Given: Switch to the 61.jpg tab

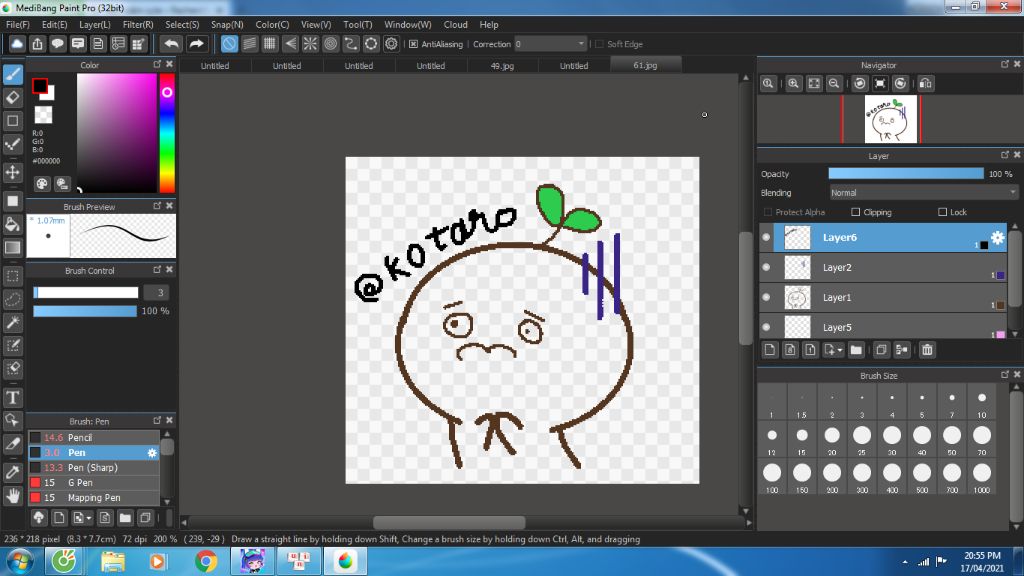Looking at the screenshot, I should (x=645, y=65).
